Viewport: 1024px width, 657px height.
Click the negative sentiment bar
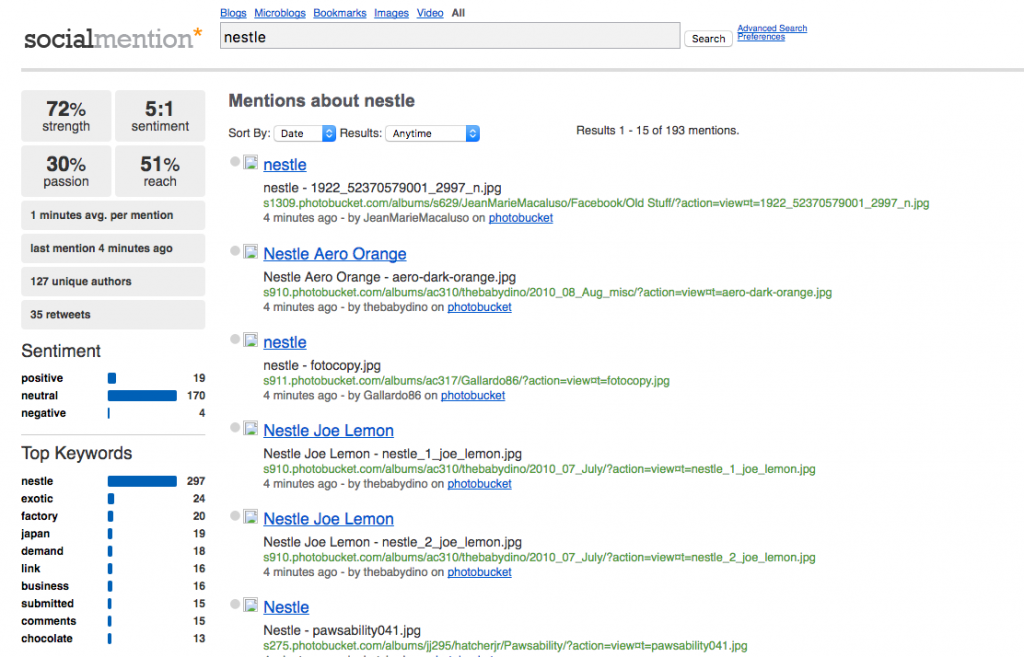[x=109, y=413]
